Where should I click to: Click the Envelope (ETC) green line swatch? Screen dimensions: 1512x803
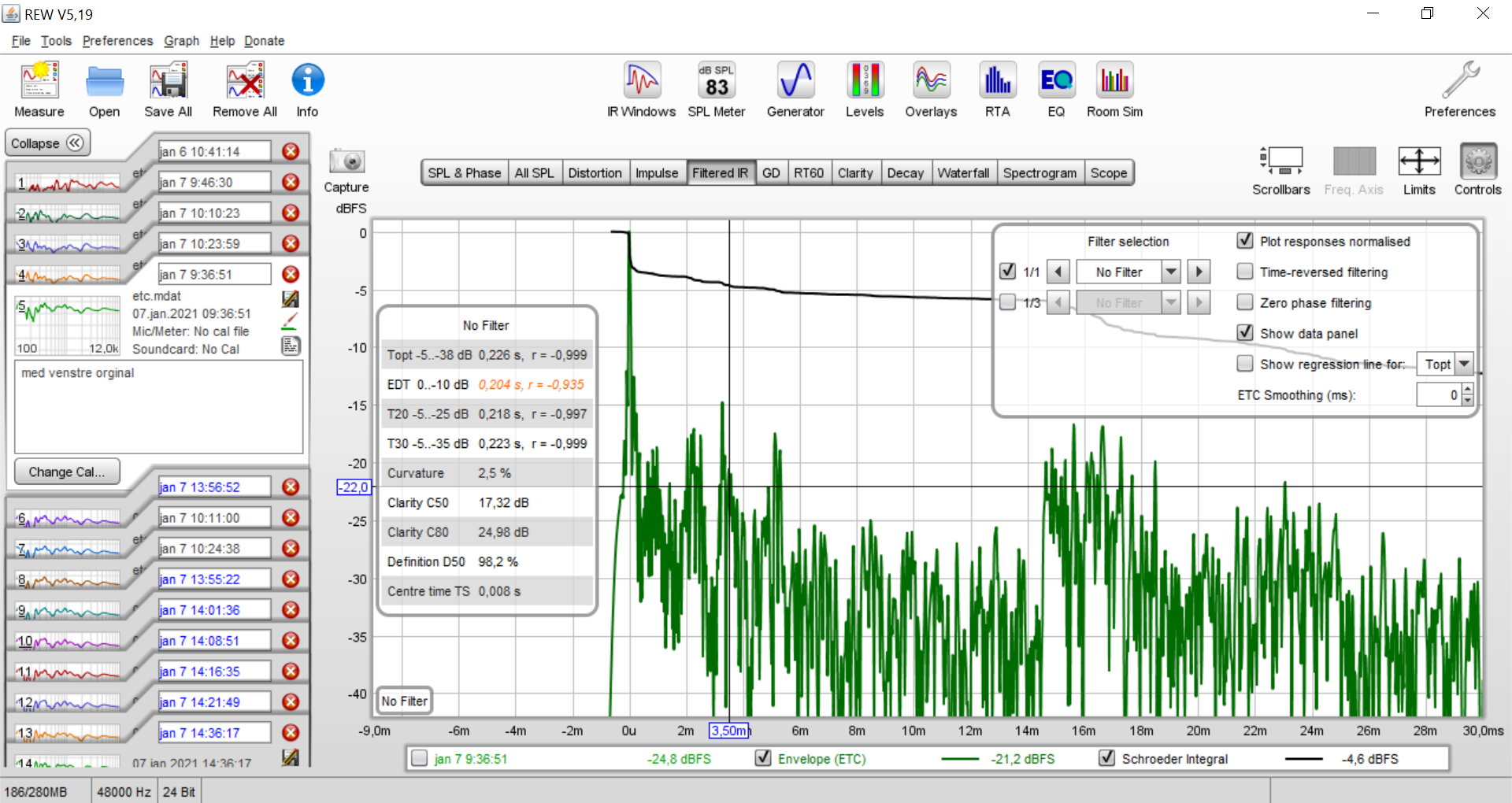coord(959,758)
